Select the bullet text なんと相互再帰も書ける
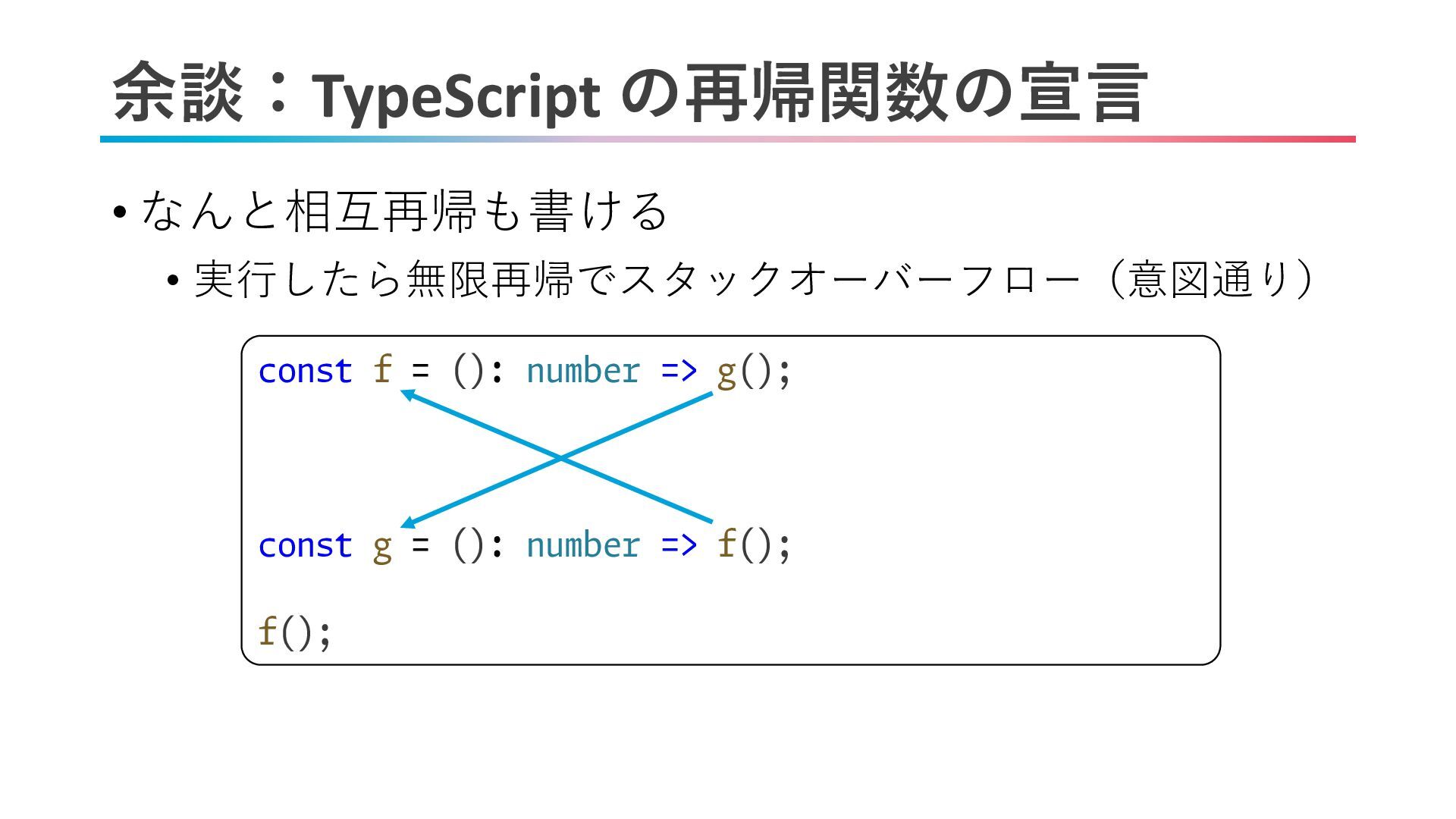Image resolution: width=1456 pixels, height=819 pixels. 403,211
